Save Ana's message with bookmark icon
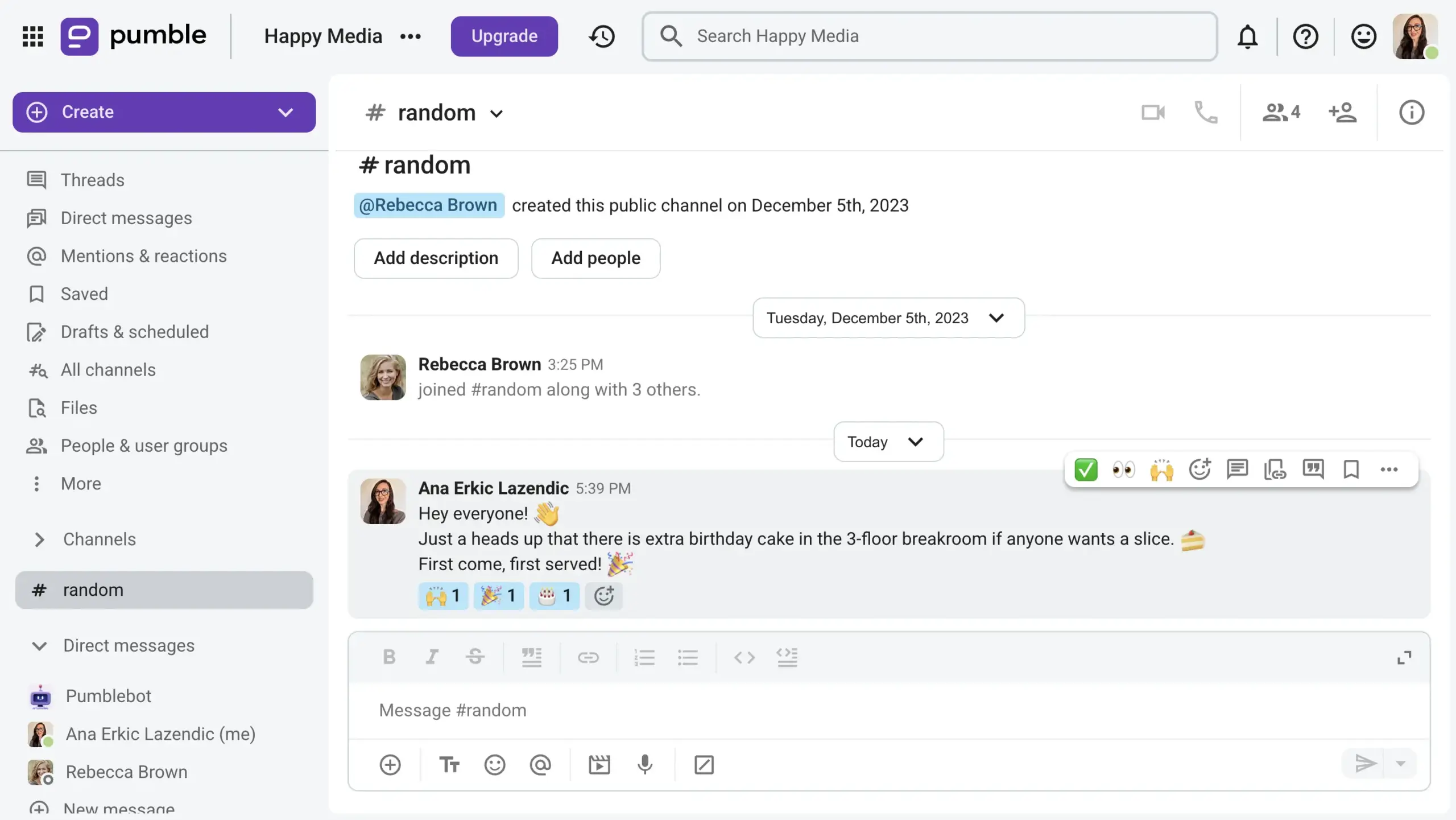Image resolution: width=1456 pixels, height=820 pixels. point(1351,469)
